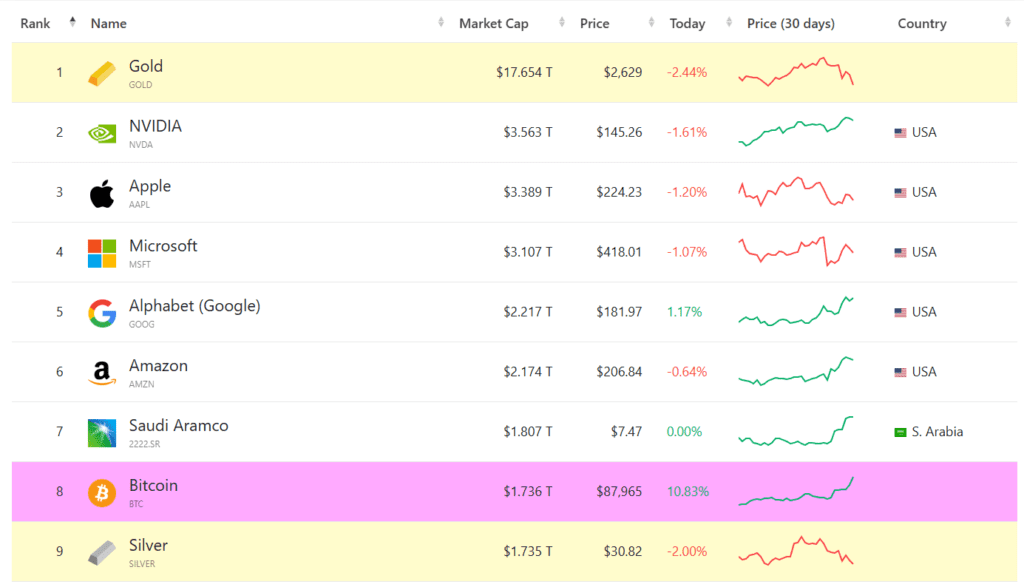
Task: Click Alphabet's 1.17% daily change
Action: click(x=684, y=312)
